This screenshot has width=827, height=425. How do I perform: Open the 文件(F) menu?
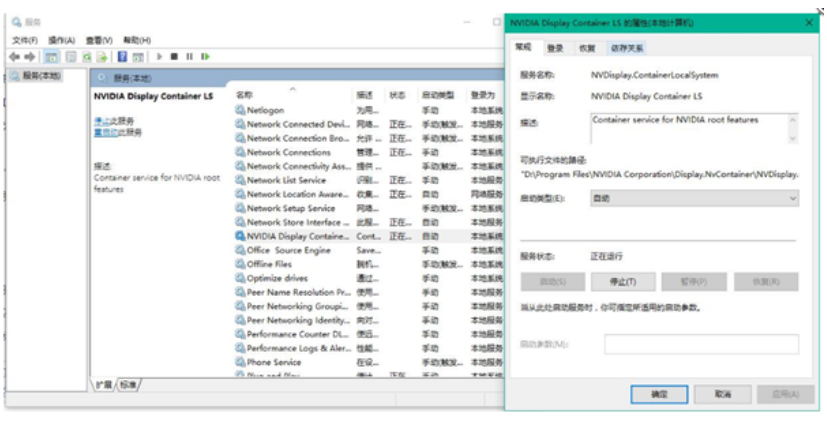pos(25,40)
